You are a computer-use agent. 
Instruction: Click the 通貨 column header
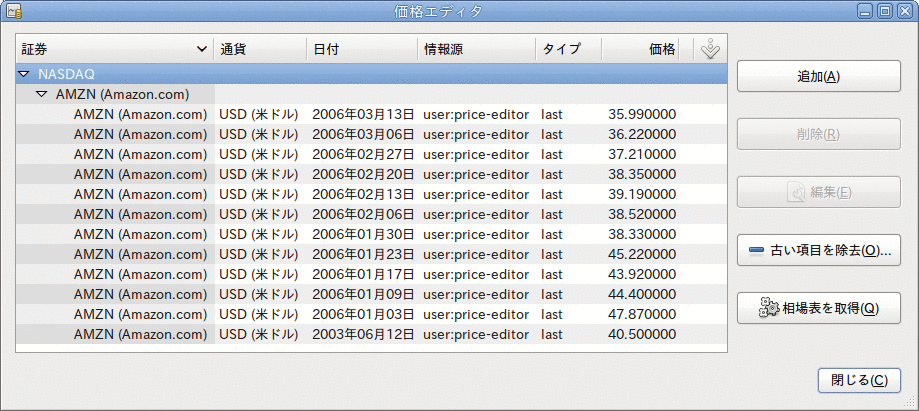click(259, 49)
